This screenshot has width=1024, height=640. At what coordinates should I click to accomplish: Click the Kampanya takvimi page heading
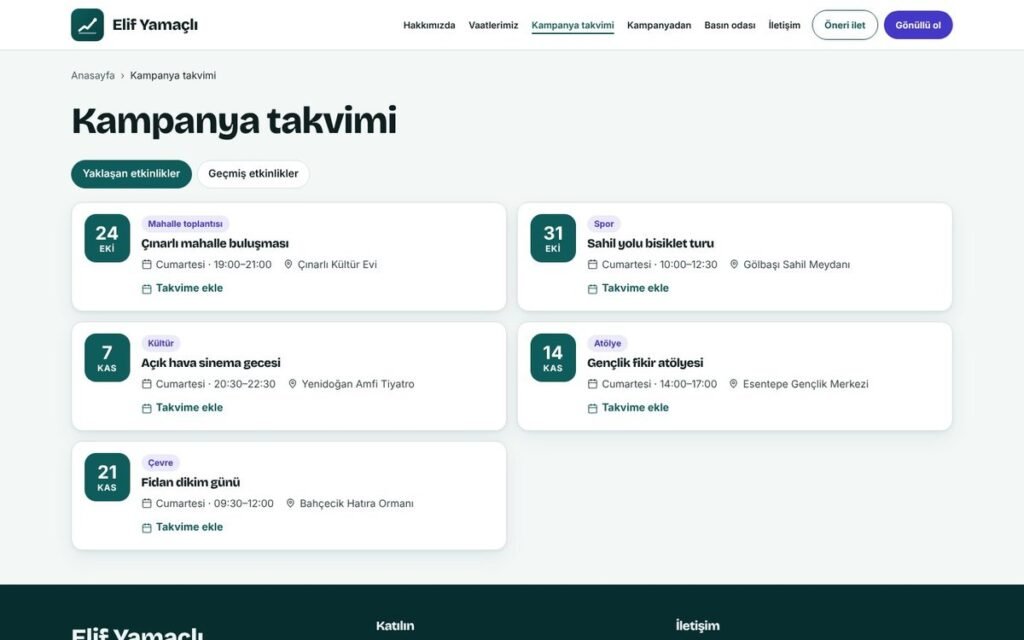(234, 120)
